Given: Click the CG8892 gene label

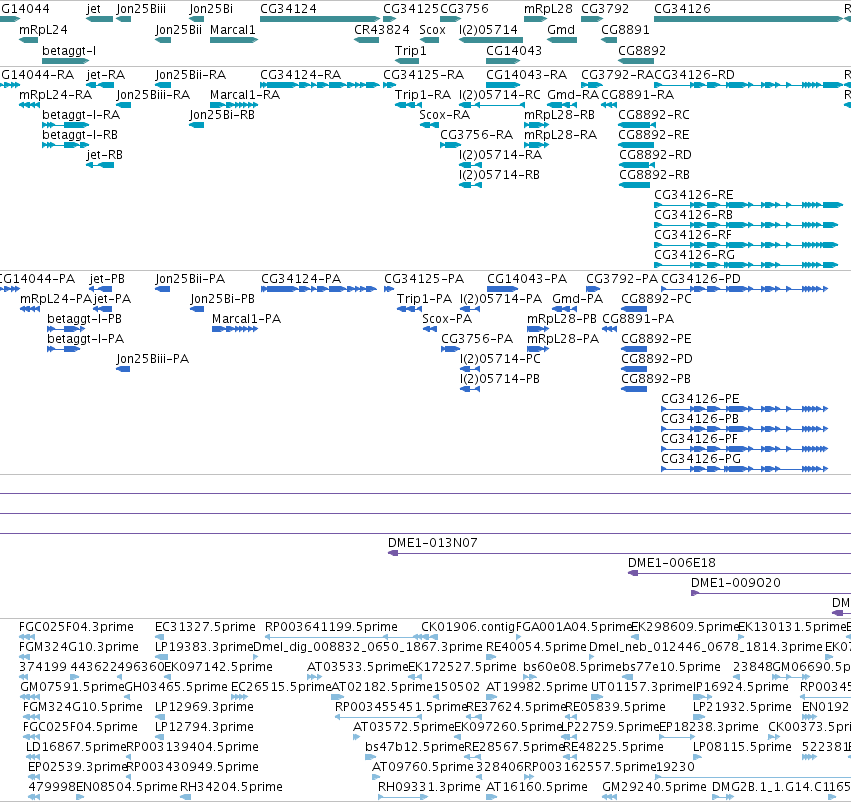Looking at the screenshot, I should [x=642, y=50].
